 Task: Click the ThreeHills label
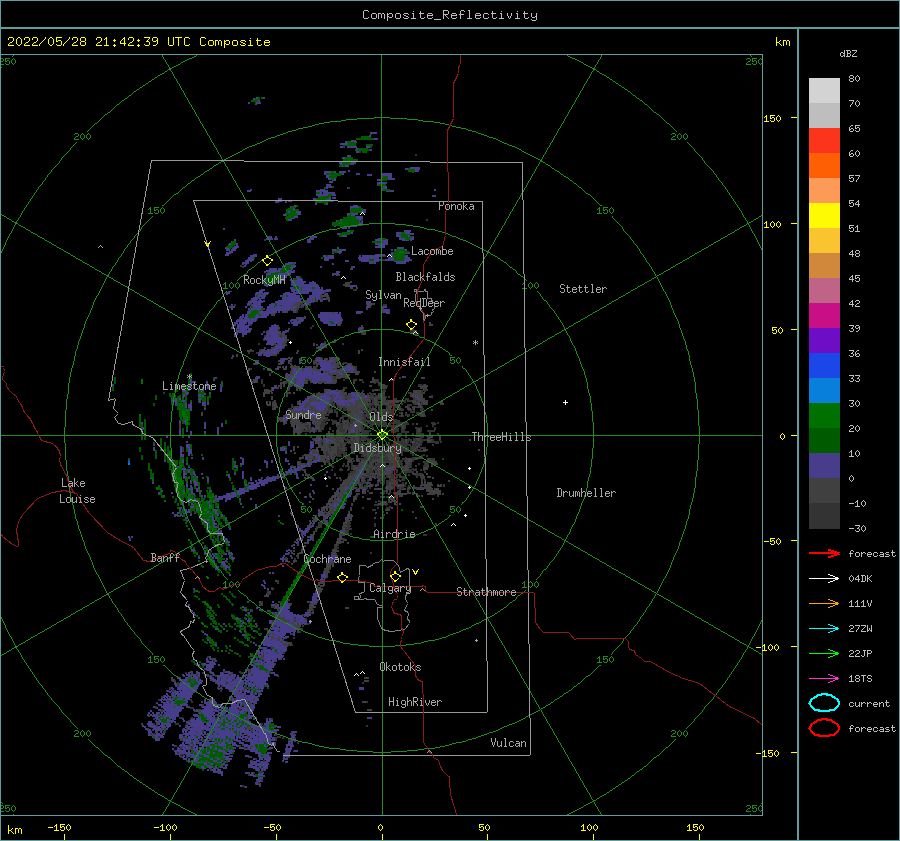tap(502, 437)
